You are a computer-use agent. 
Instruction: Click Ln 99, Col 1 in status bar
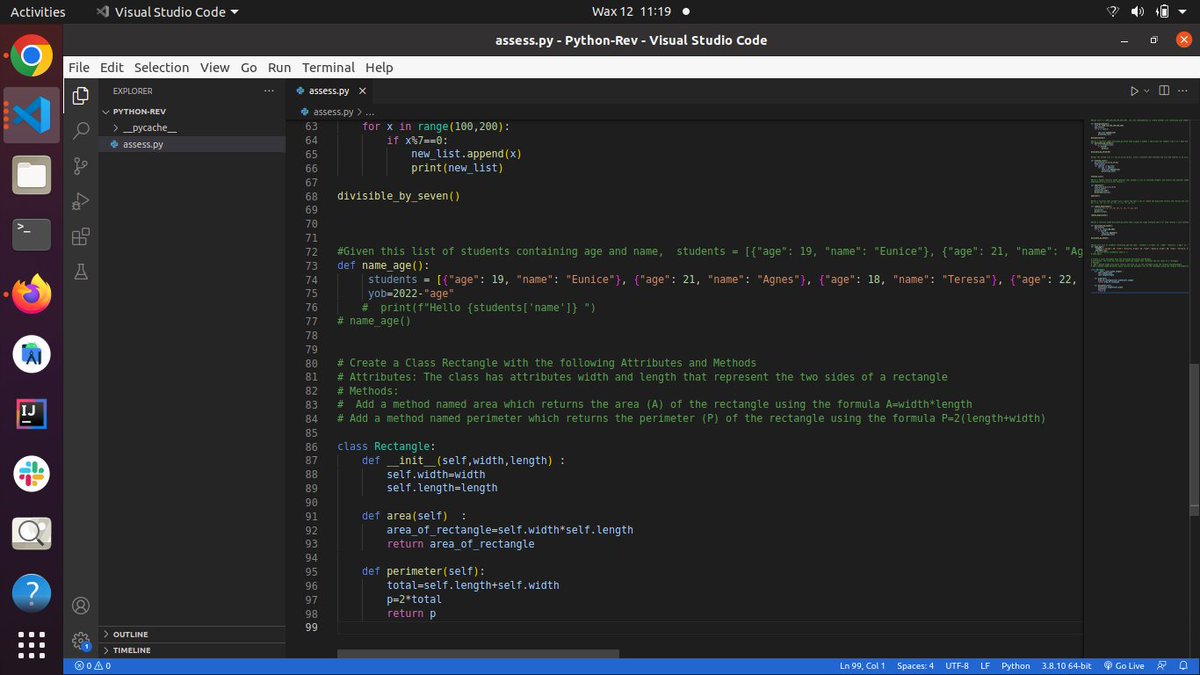[862, 666]
